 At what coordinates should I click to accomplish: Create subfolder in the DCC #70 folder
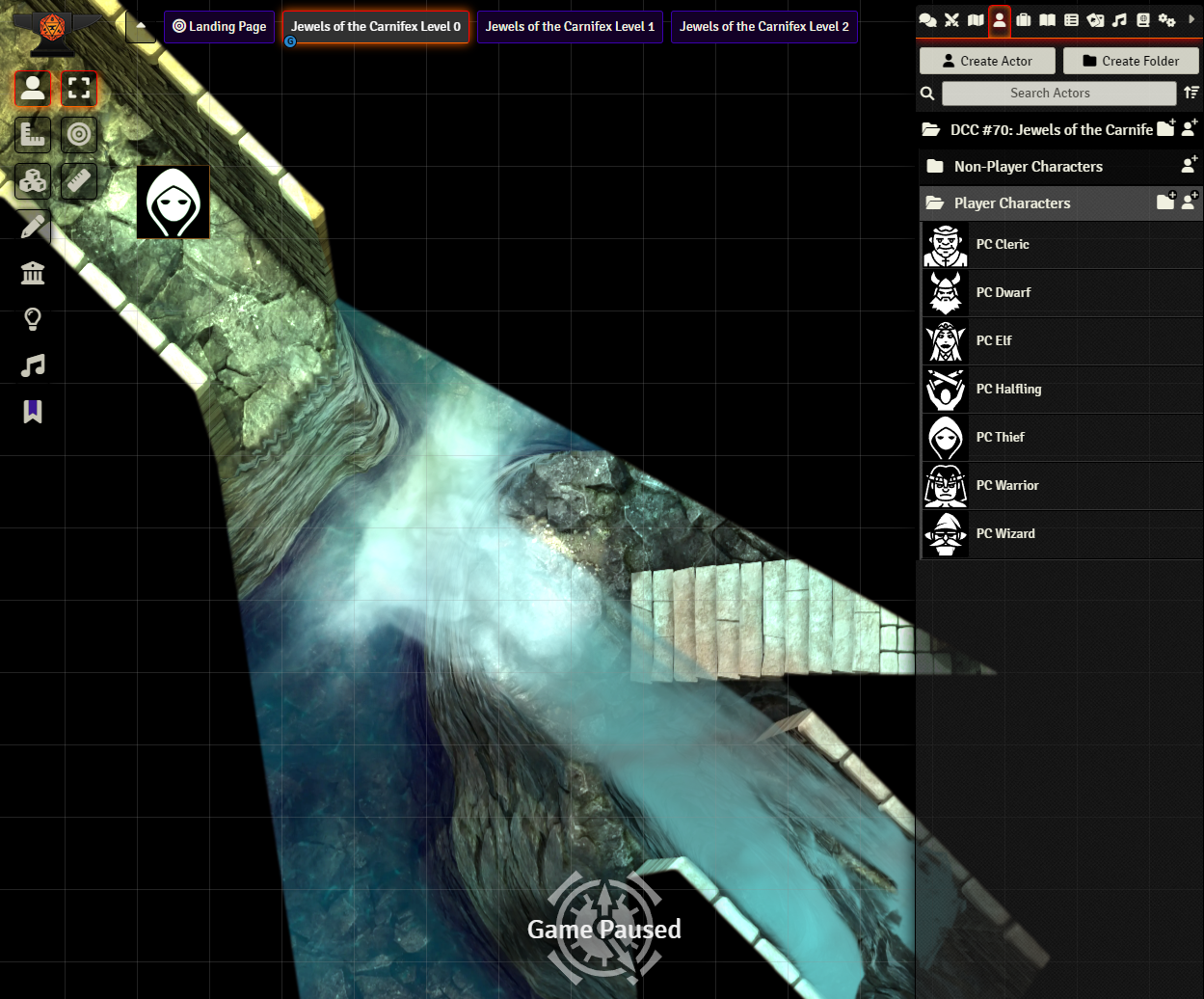pyautogui.click(x=1166, y=128)
